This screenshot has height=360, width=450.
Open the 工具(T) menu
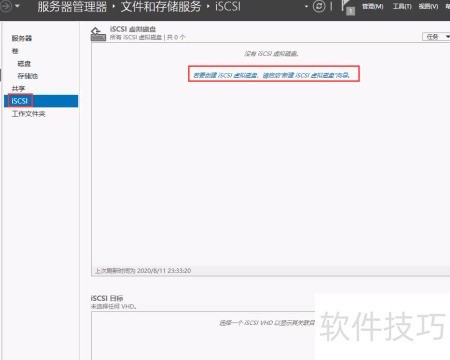pos(402,6)
